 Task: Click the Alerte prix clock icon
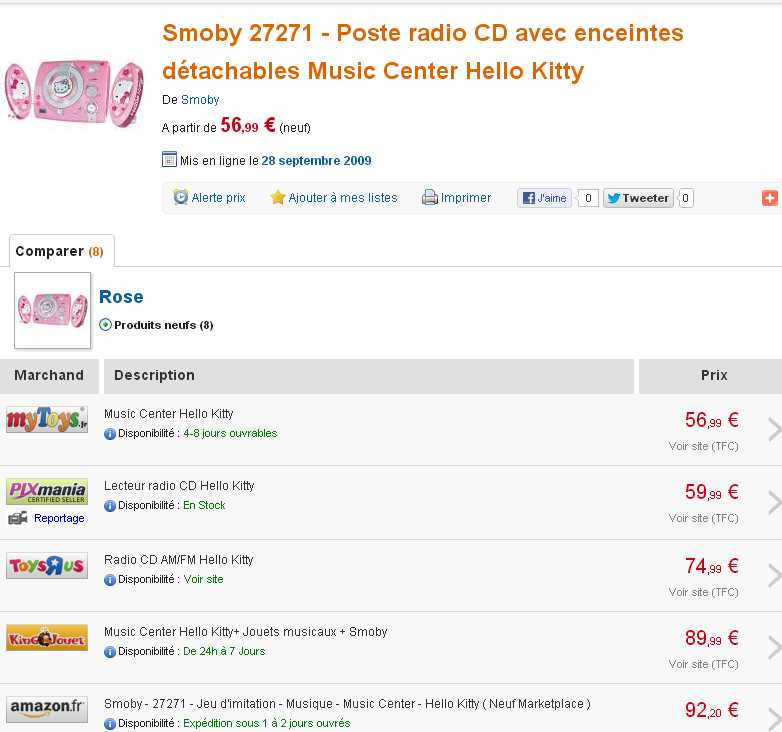click(x=180, y=198)
